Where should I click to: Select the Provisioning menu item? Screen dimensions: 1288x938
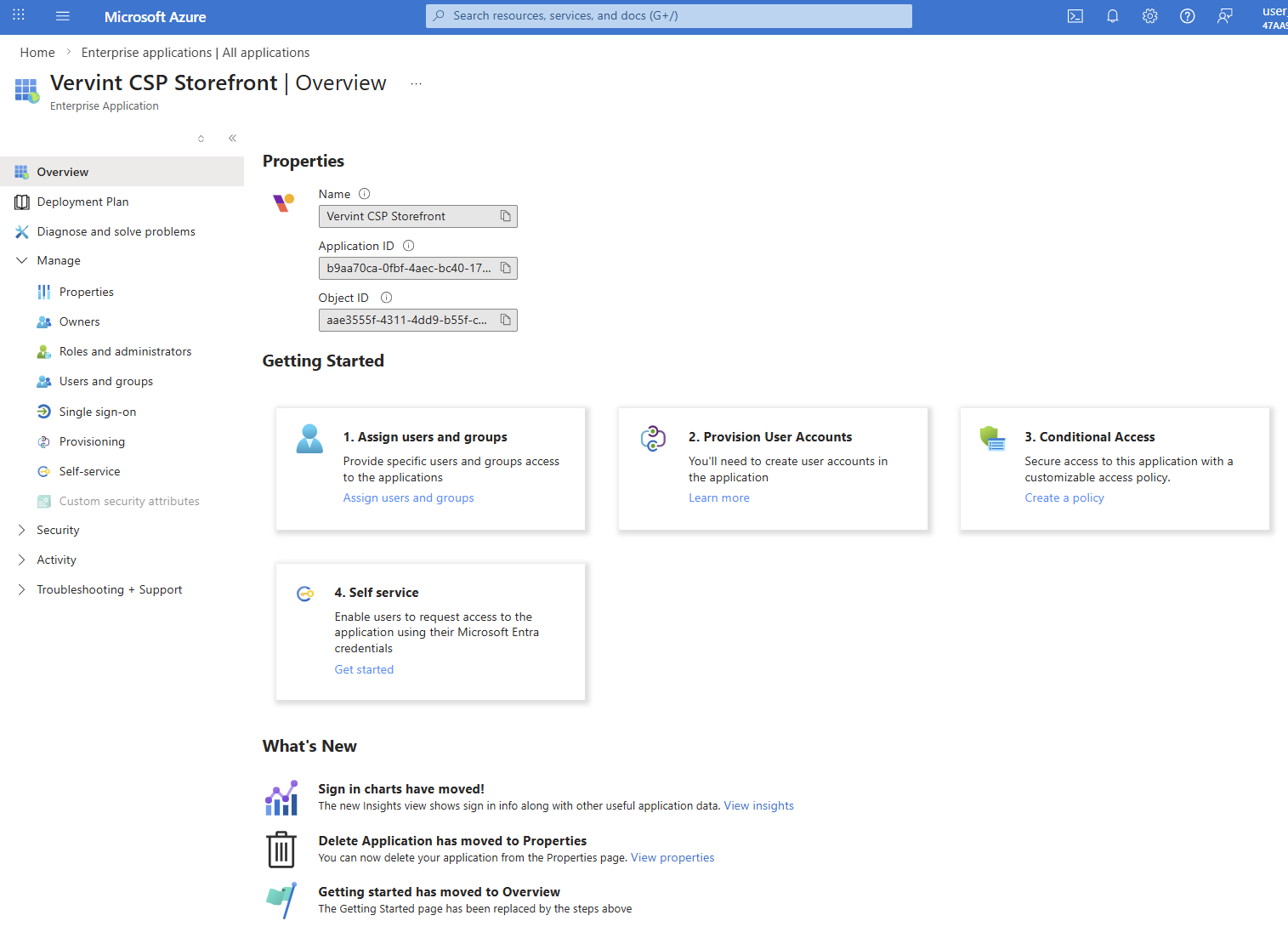[92, 441]
